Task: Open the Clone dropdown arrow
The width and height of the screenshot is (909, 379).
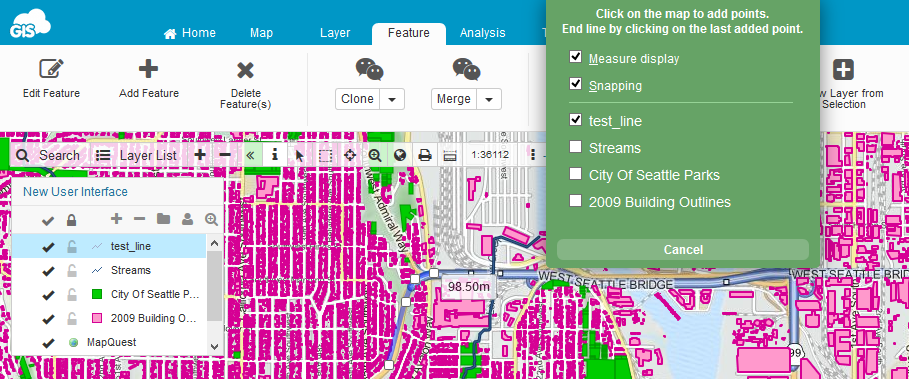Action: point(392,99)
